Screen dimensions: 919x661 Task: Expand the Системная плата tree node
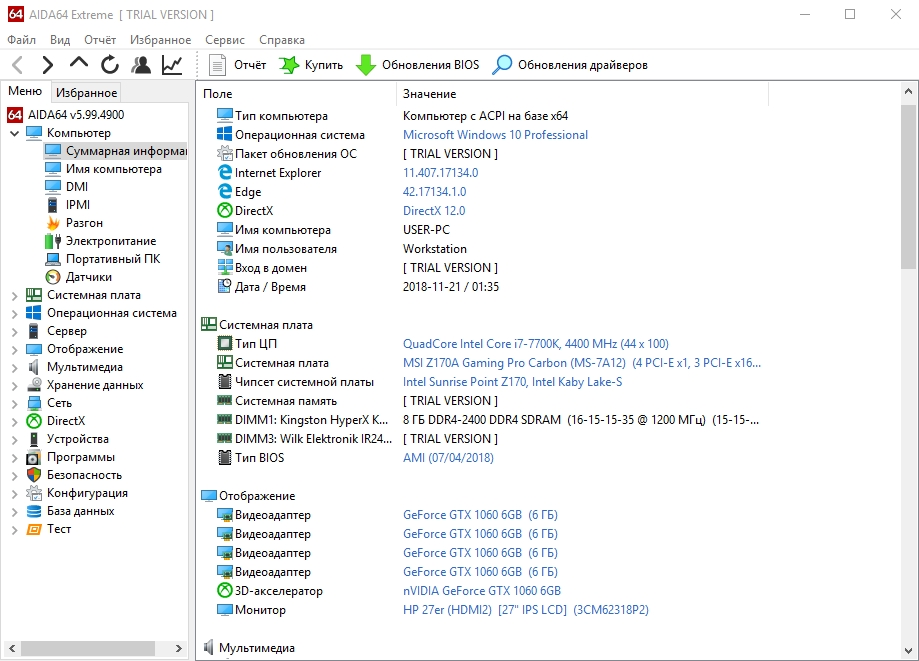[15, 295]
